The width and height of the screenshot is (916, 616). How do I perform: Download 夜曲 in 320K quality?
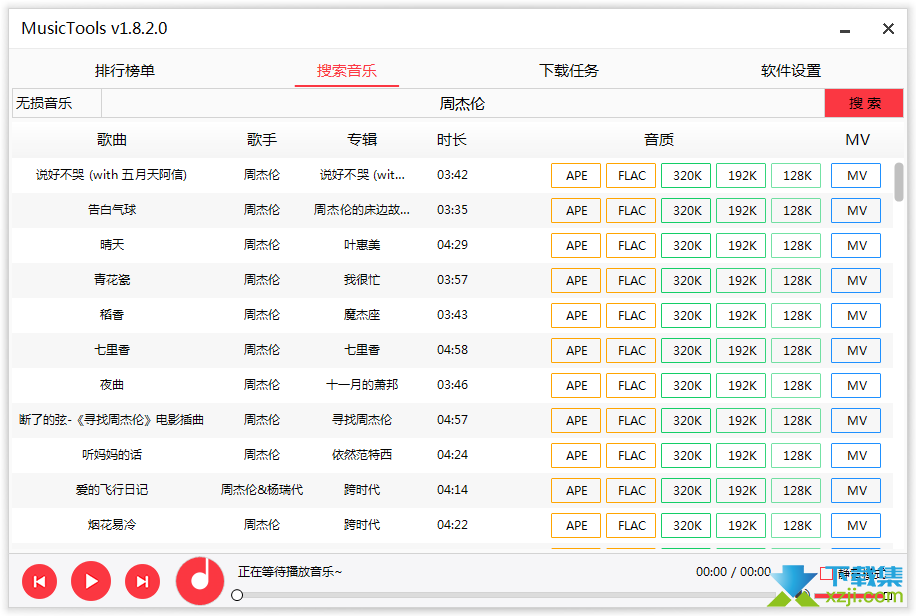click(686, 386)
